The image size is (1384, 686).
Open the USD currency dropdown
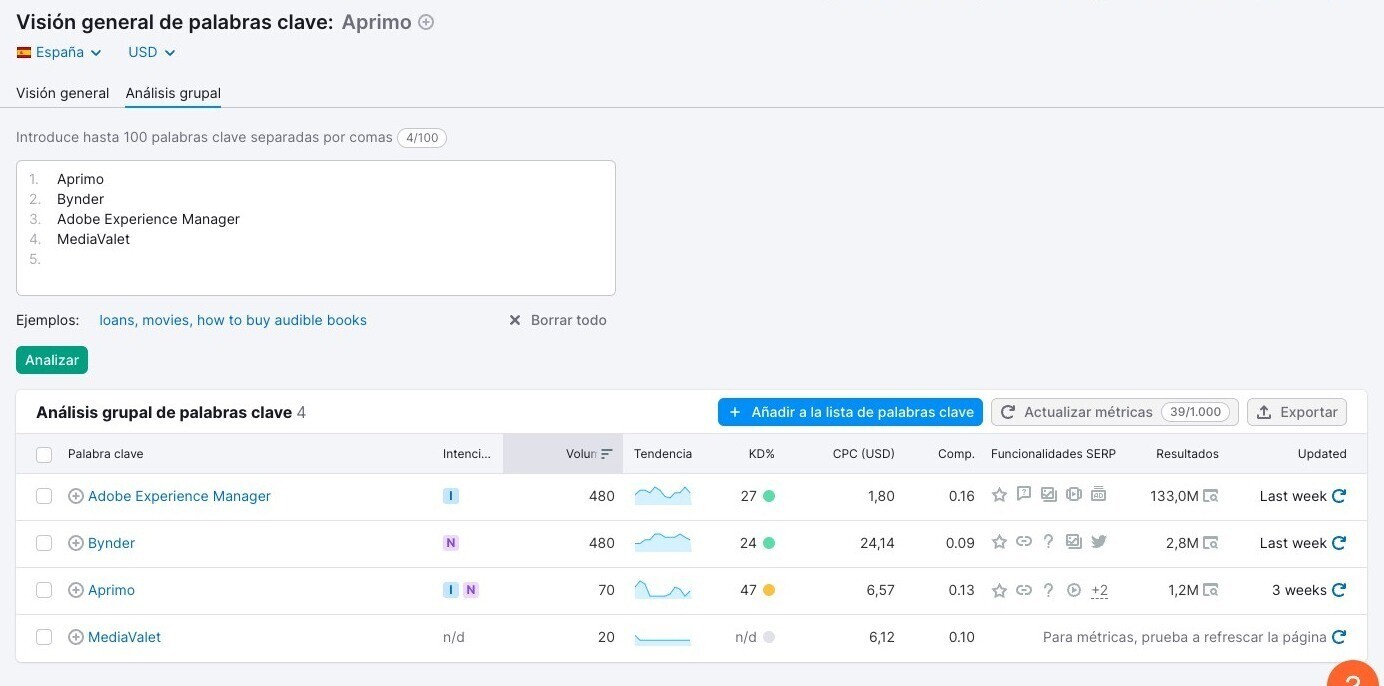(149, 51)
